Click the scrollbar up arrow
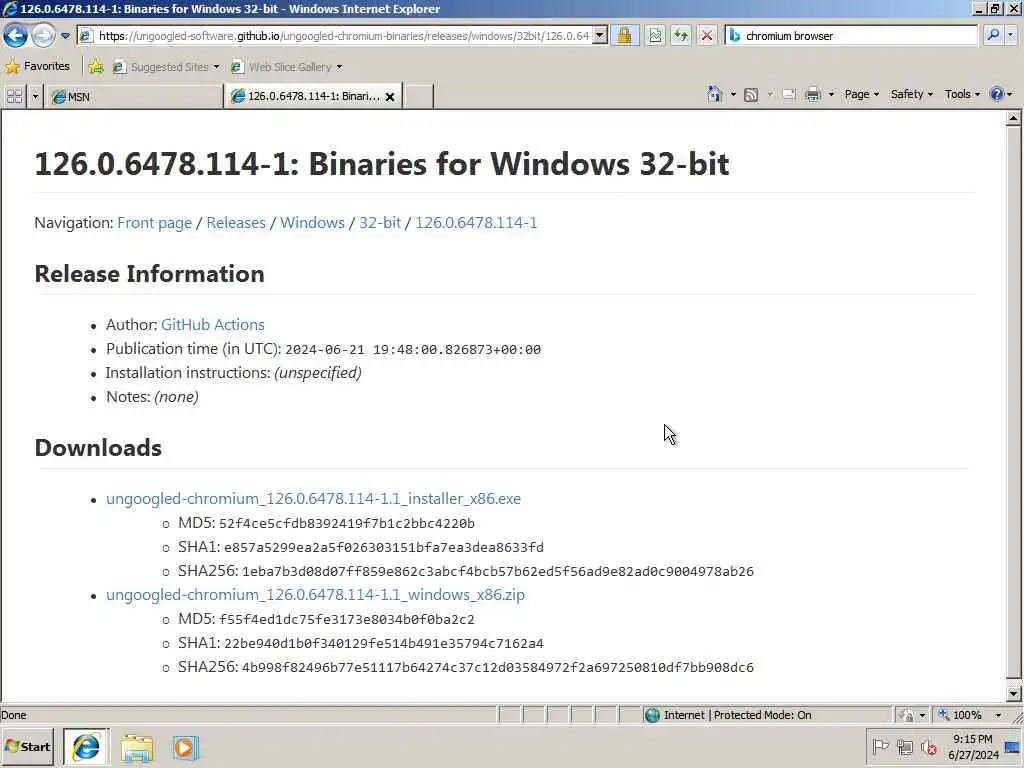The image size is (1024, 768). point(1014,118)
